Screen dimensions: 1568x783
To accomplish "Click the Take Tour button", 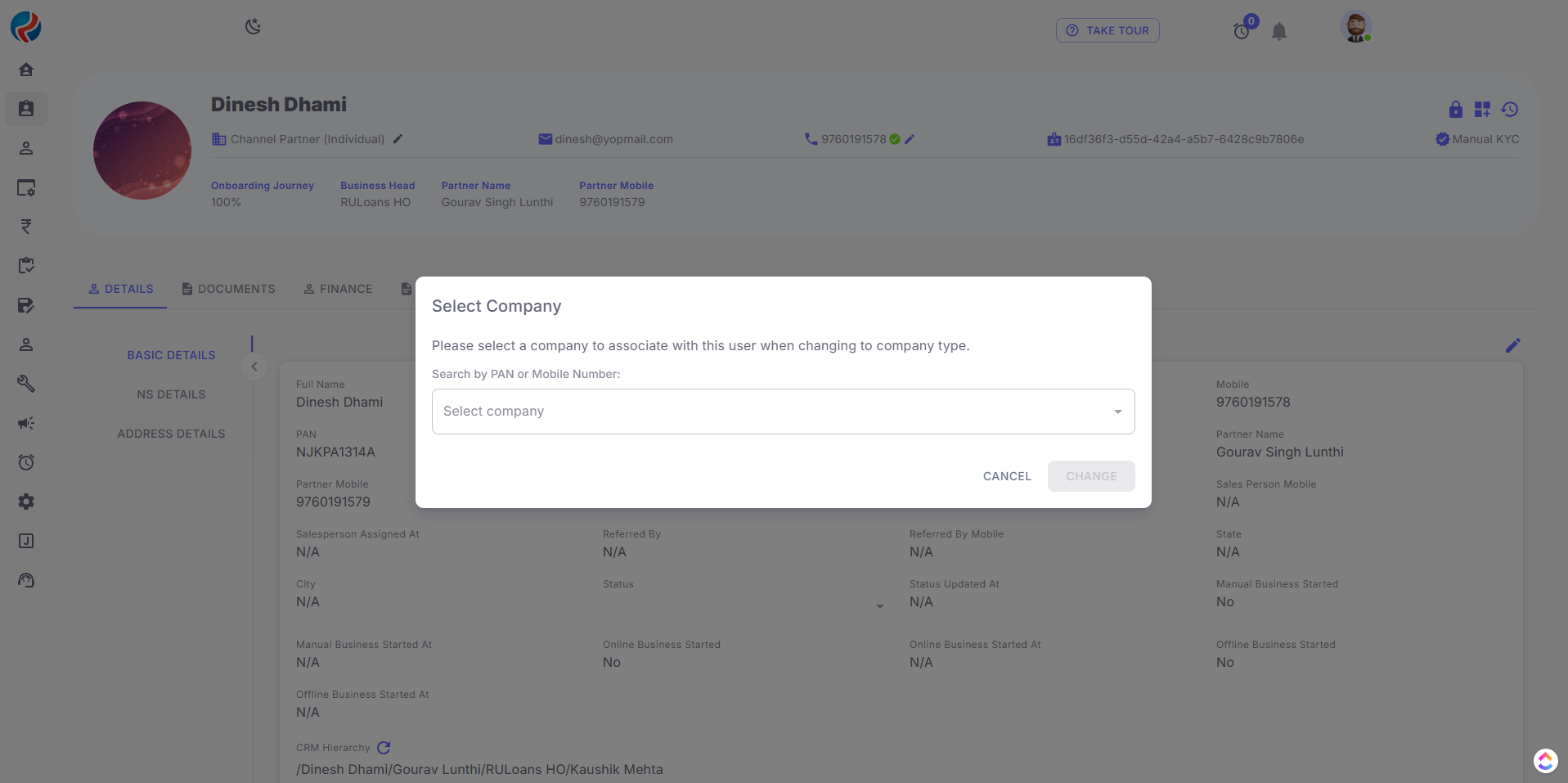I will click(x=1107, y=30).
